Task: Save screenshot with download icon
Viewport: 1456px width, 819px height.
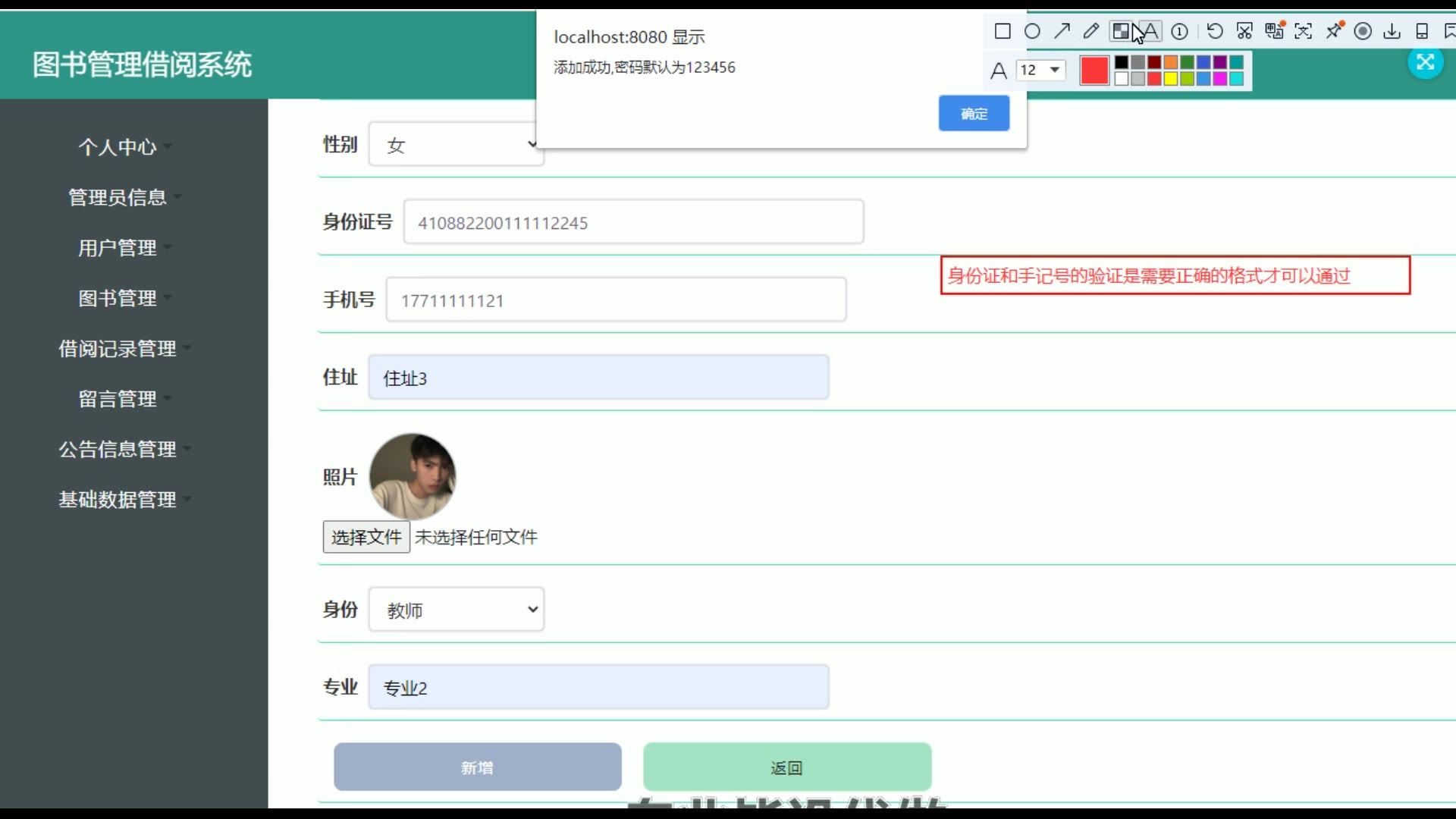Action: [1392, 31]
